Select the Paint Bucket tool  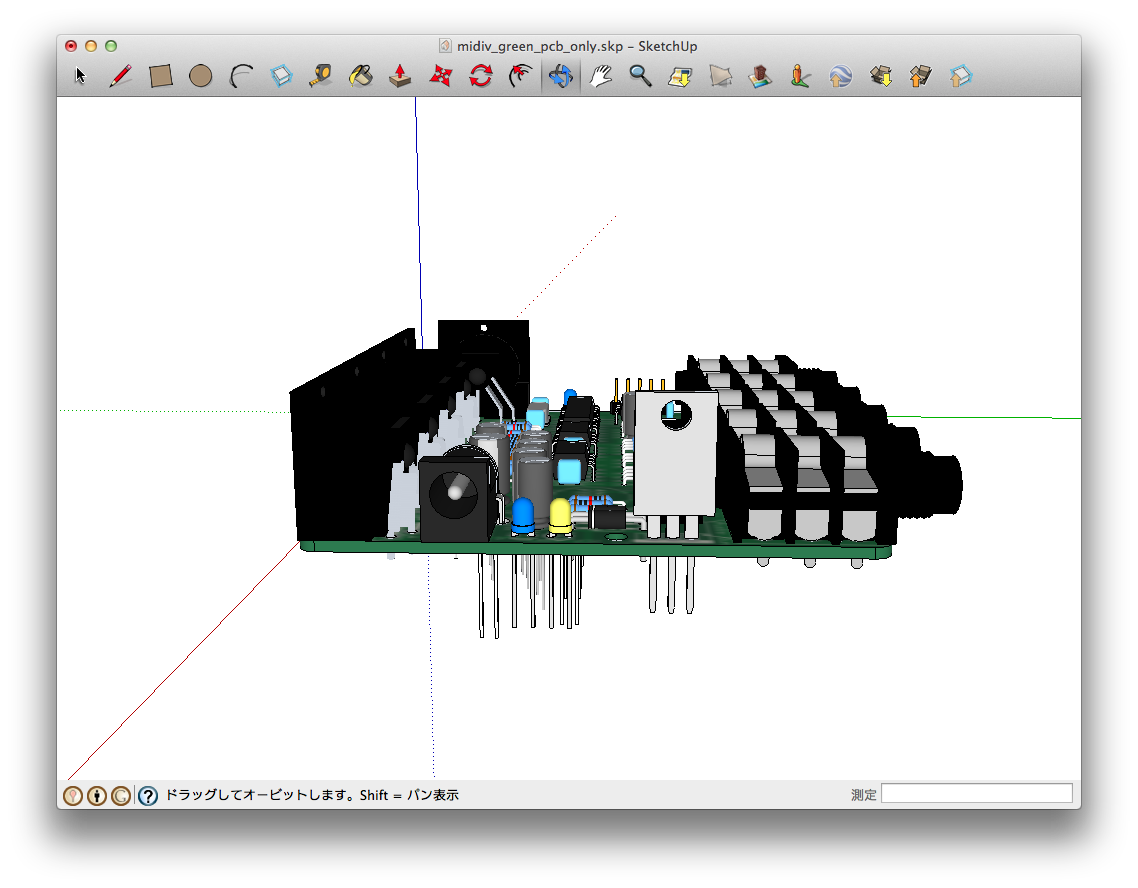point(361,76)
